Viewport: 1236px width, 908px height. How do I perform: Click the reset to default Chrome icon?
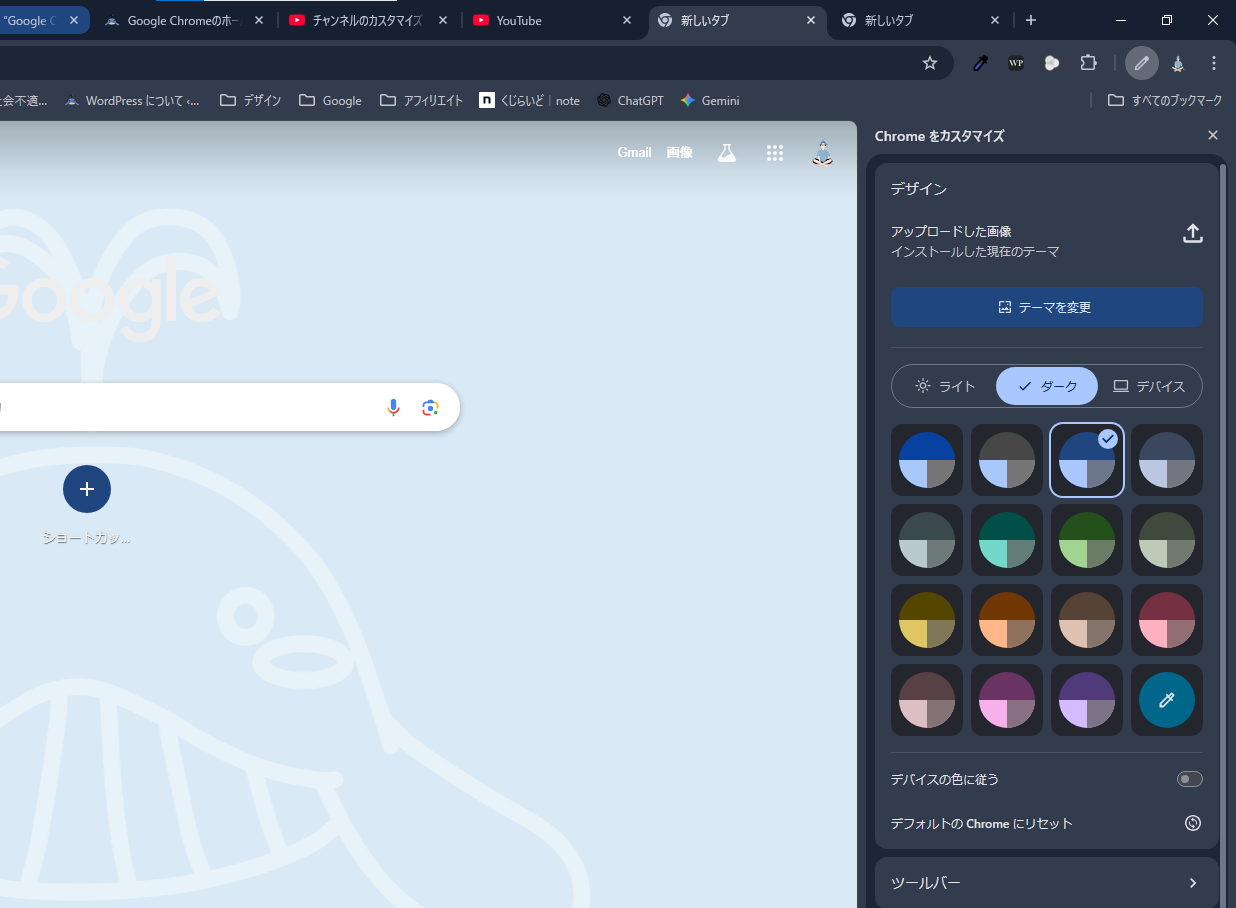click(x=1192, y=823)
